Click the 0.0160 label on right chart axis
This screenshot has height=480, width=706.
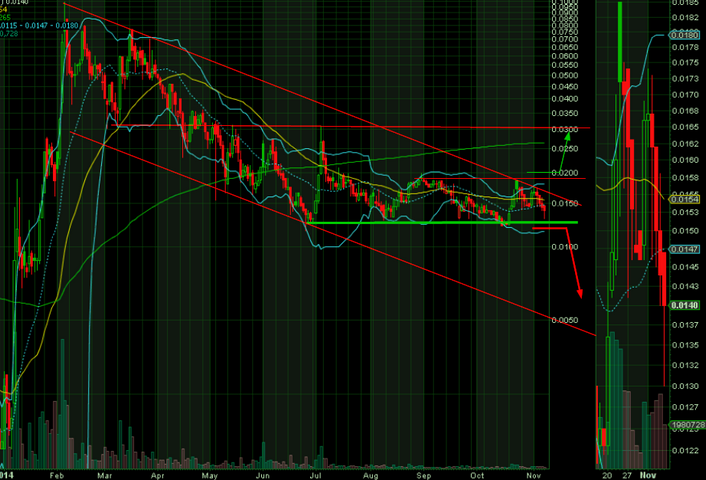click(x=685, y=160)
